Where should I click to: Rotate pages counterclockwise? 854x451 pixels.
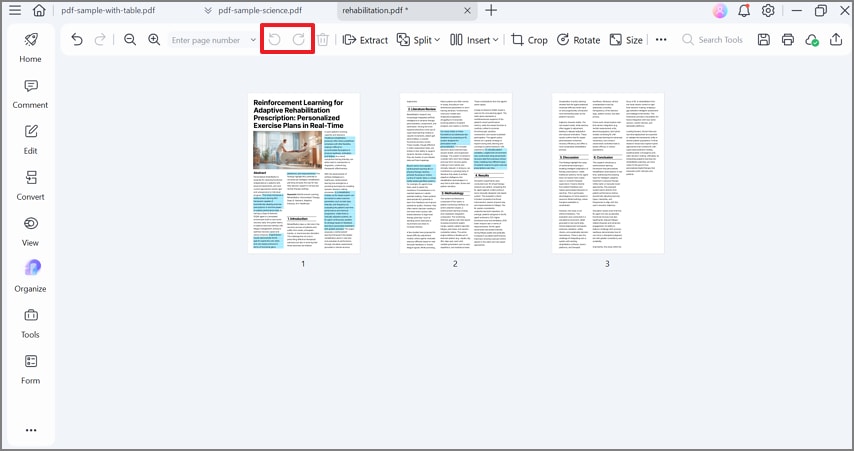[274, 40]
